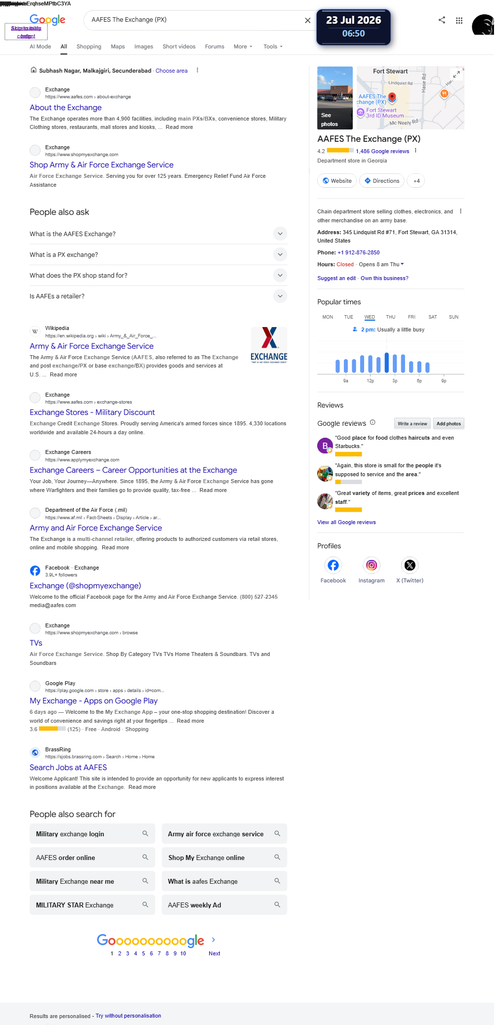Open three-dot menu beside store description

tap(461, 212)
